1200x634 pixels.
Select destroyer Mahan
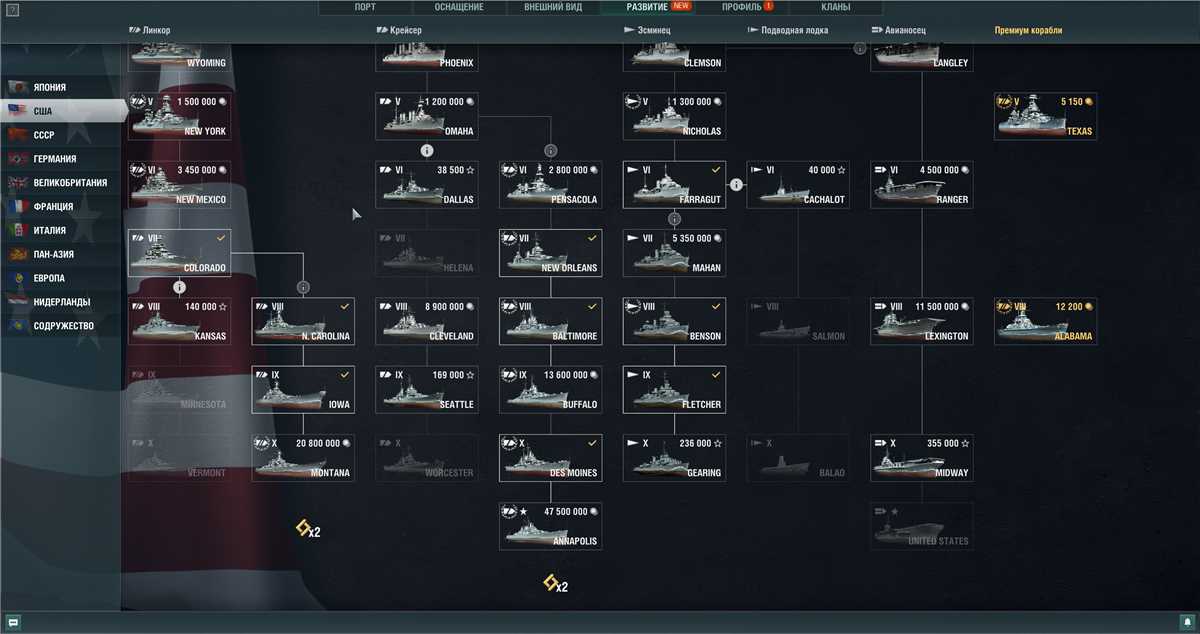pos(675,253)
